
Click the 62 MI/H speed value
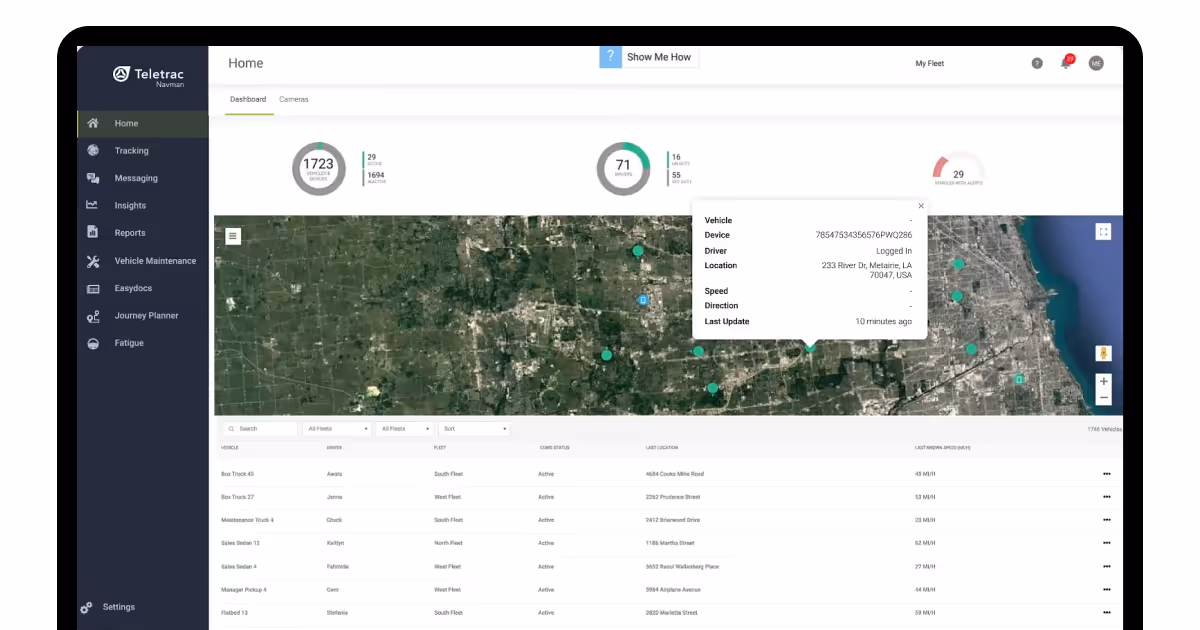click(925, 543)
